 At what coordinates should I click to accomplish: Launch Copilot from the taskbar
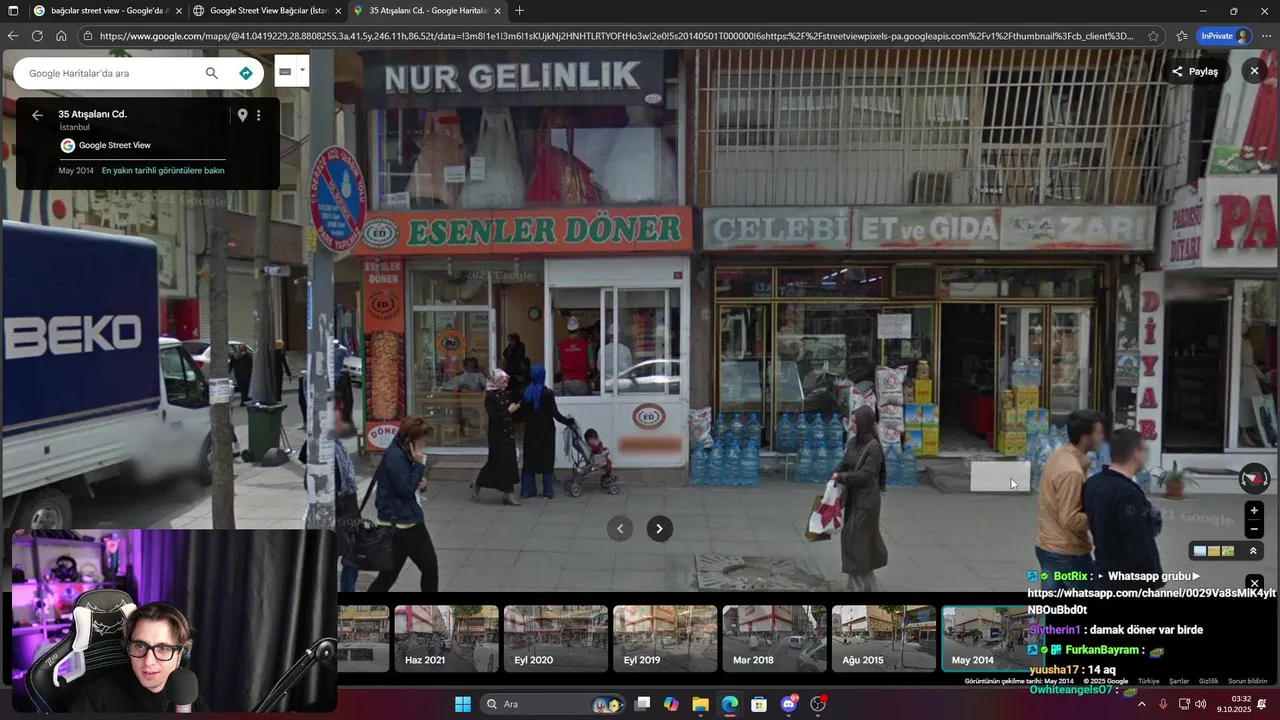coord(671,704)
